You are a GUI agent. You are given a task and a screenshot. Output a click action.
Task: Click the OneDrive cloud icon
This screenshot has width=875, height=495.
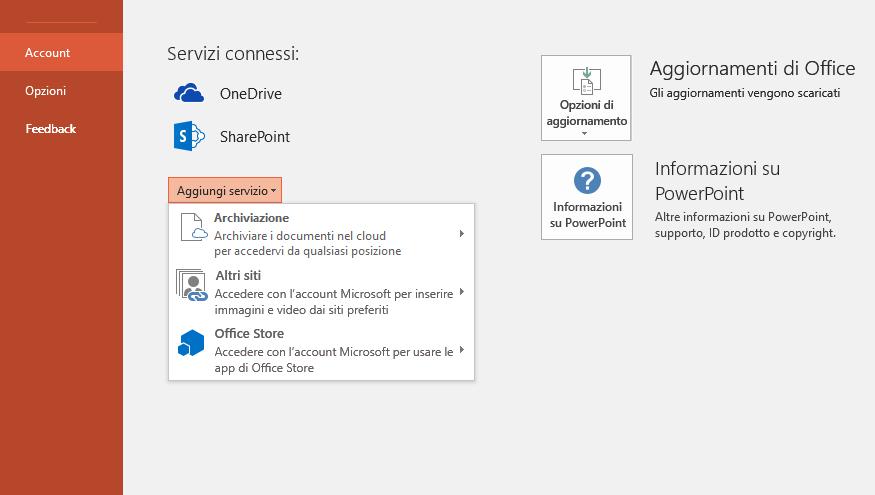pyautogui.click(x=189, y=94)
